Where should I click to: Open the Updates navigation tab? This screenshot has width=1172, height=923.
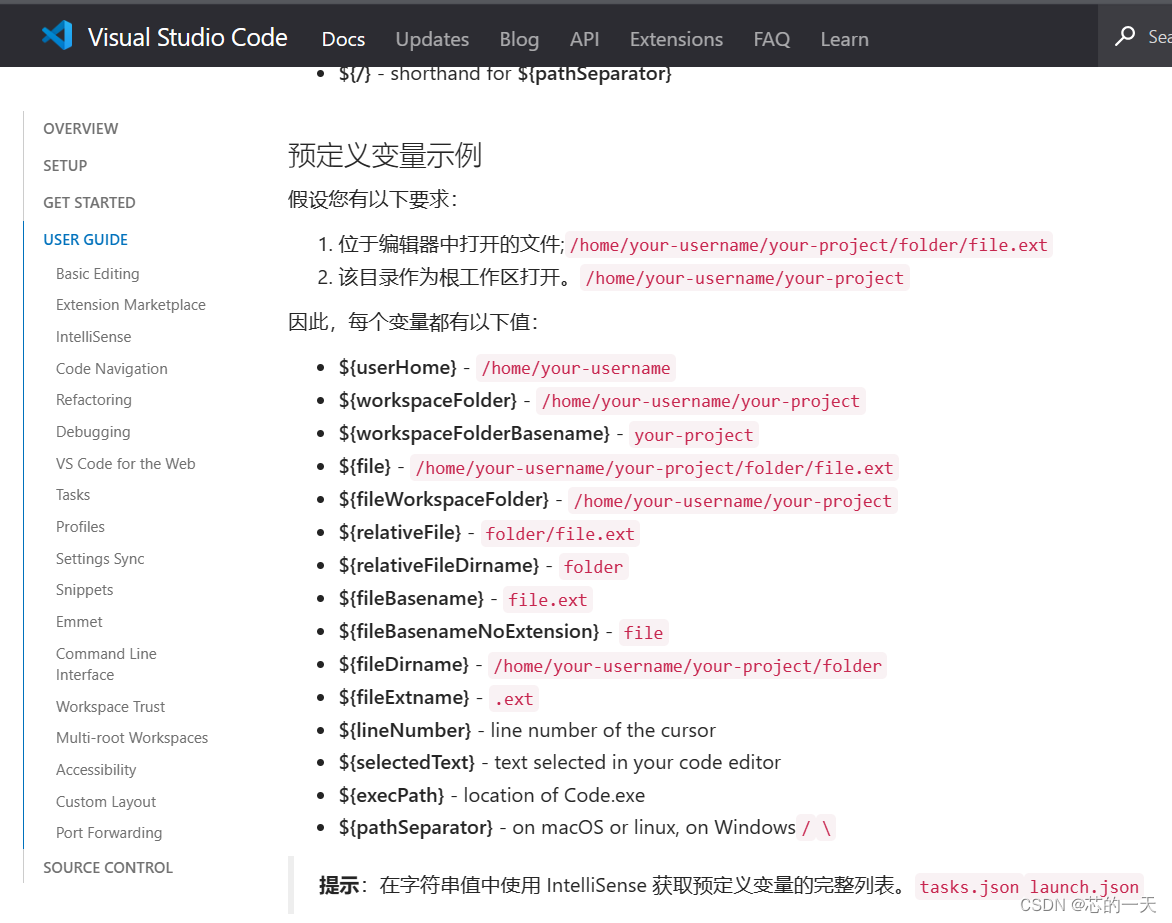coord(432,39)
